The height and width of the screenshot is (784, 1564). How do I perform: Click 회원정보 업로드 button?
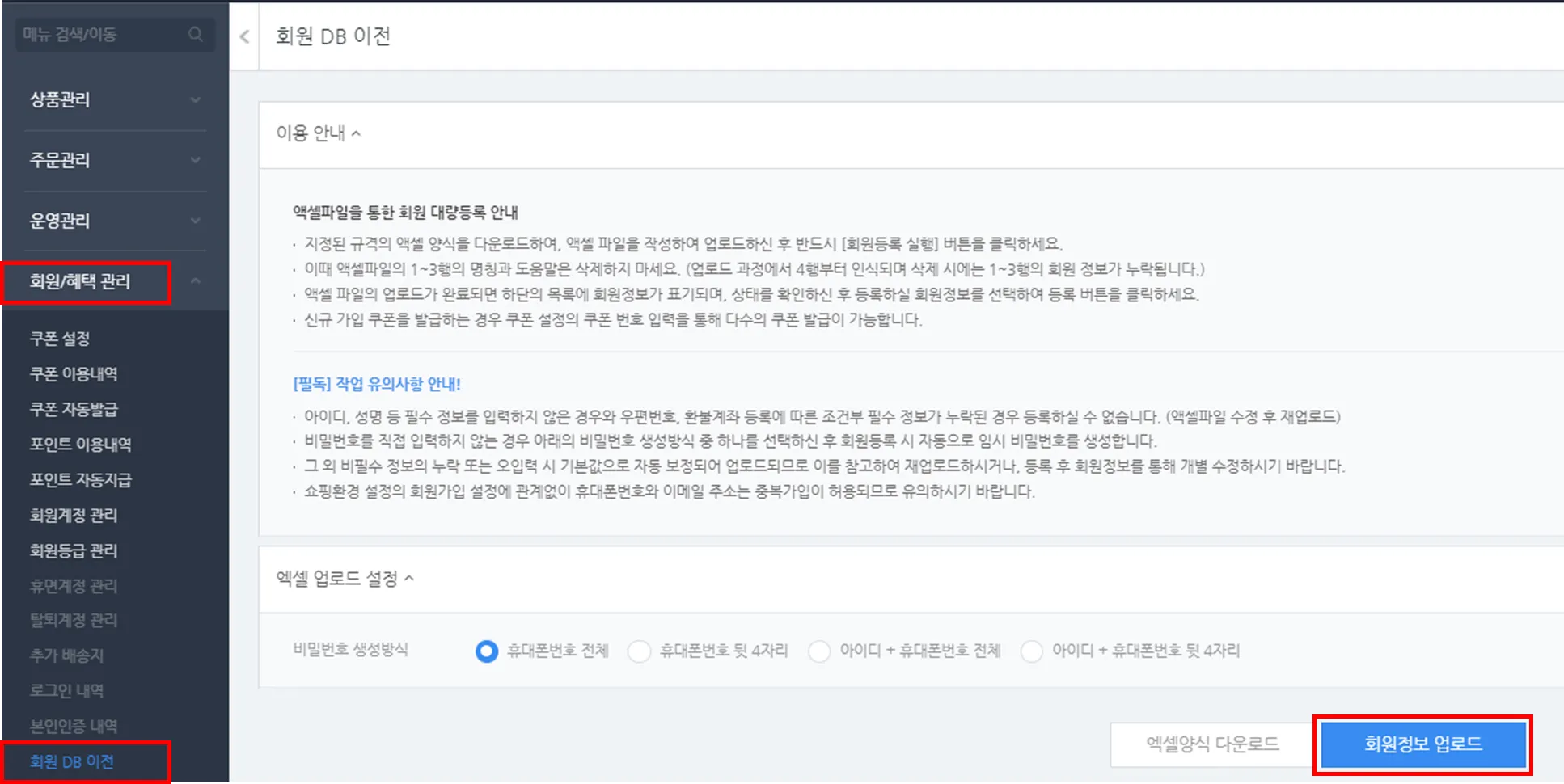(1423, 744)
